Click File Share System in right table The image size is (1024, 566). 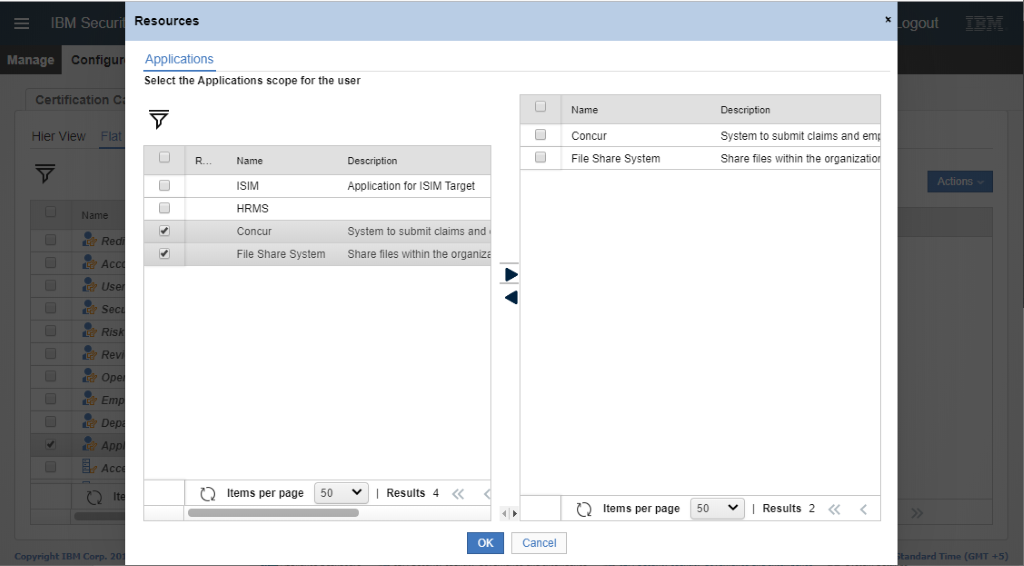pos(616,159)
